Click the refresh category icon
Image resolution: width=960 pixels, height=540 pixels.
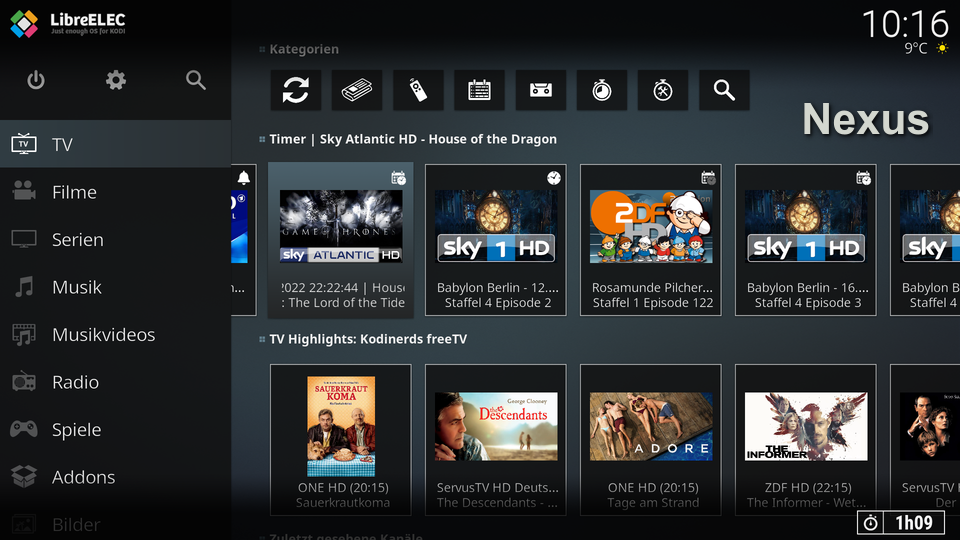pos(296,90)
